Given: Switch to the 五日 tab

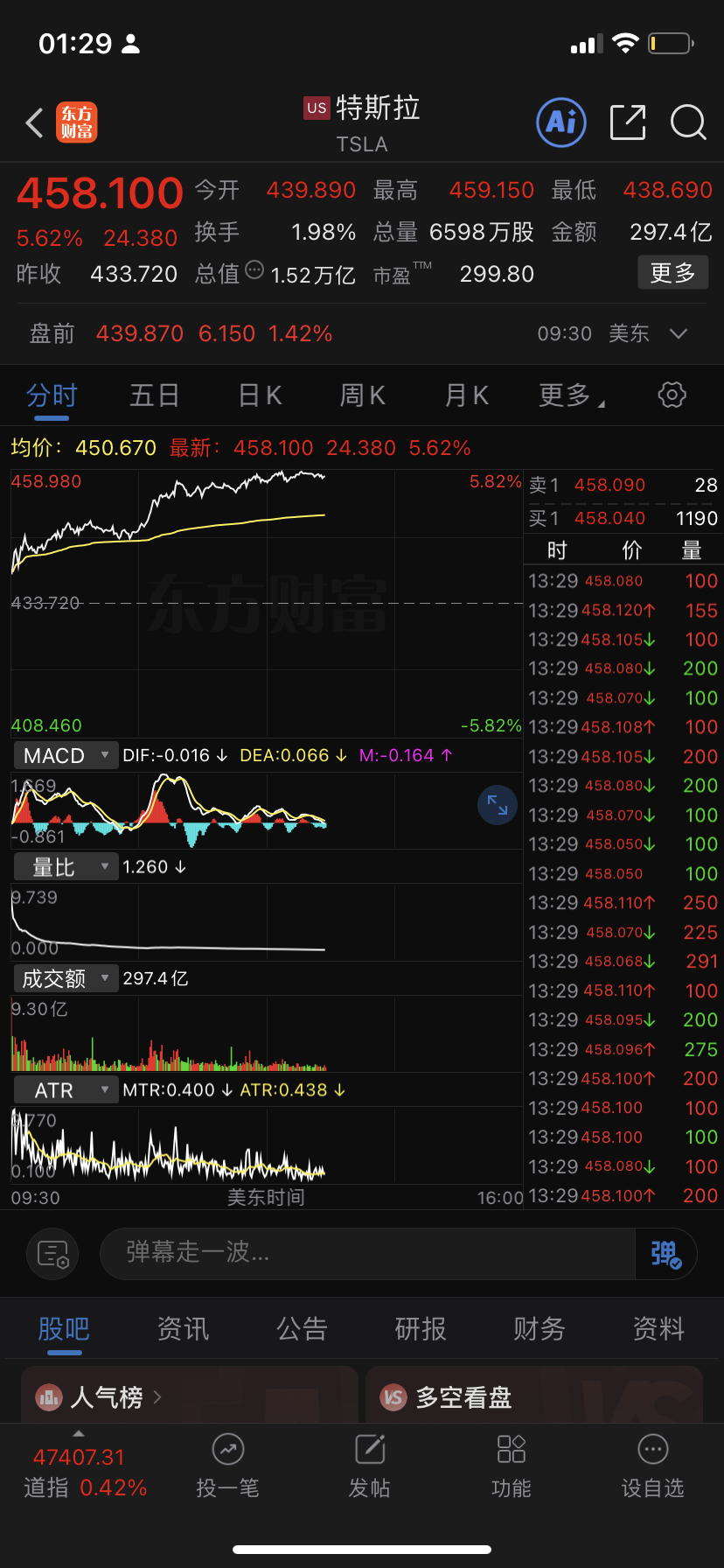Looking at the screenshot, I should pyautogui.click(x=155, y=395).
